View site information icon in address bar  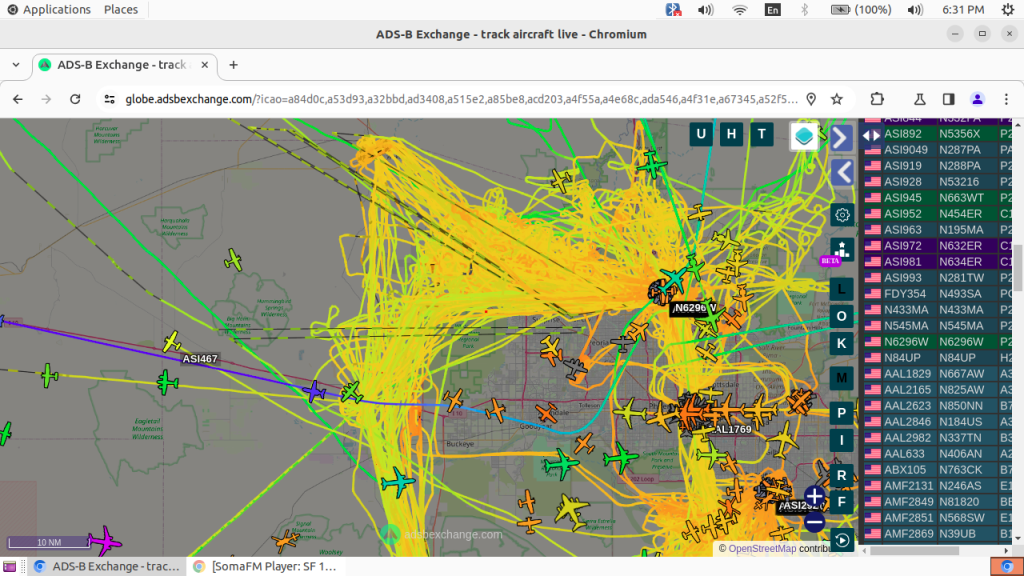click(x=110, y=99)
